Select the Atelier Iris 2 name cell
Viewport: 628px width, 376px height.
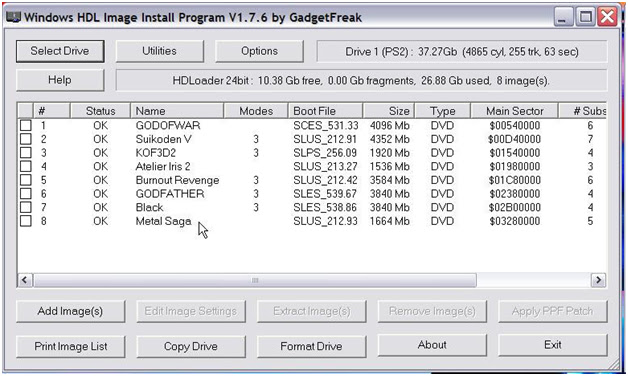coord(163,166)
